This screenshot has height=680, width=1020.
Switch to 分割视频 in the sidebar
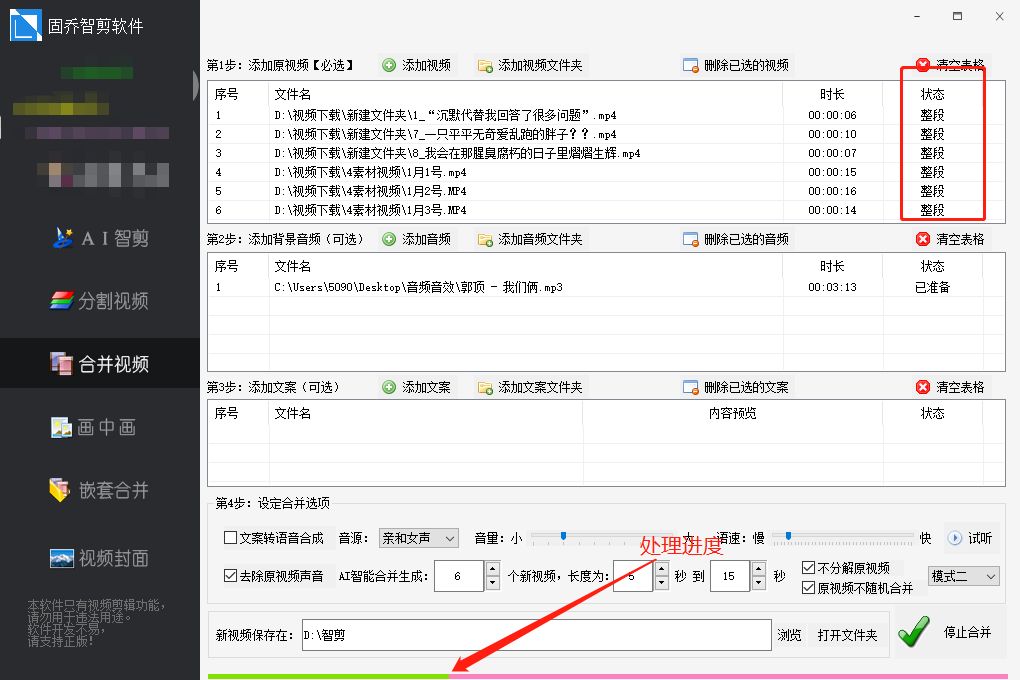(x=100, y=301)
